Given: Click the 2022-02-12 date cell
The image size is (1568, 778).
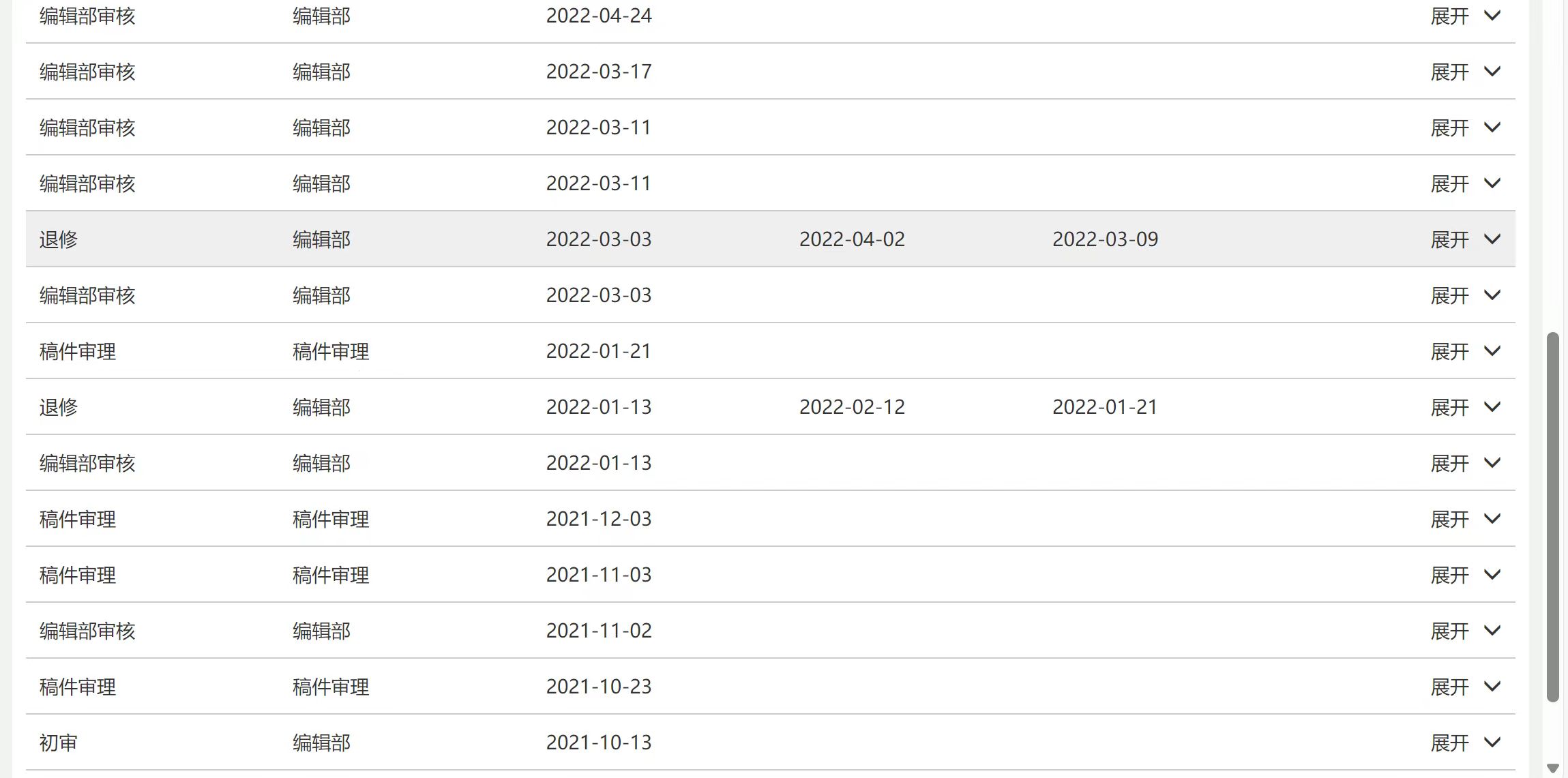Looking at the screenshot, I should pyautogui.click(x=852, y=407).
